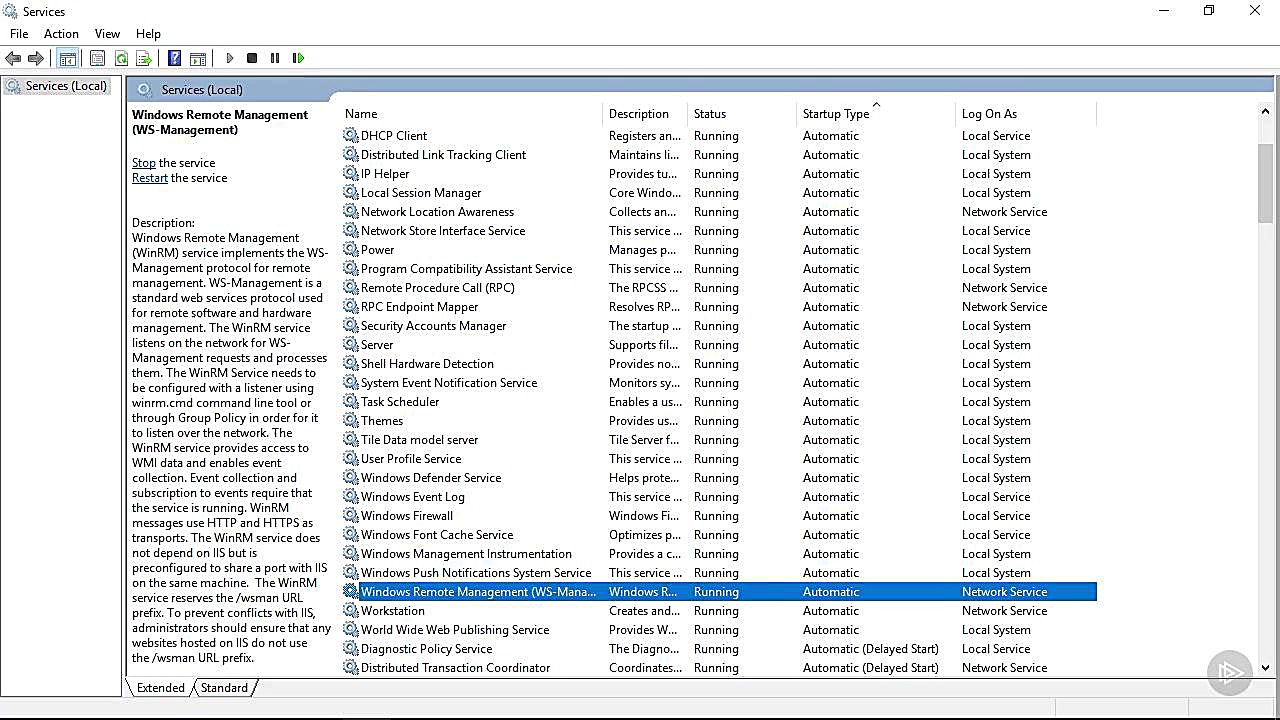The width and height of the screenshot is (1280, 720).
Task: Click the vertical scrollbar thumb
Action: click(x=1265, y=183)
